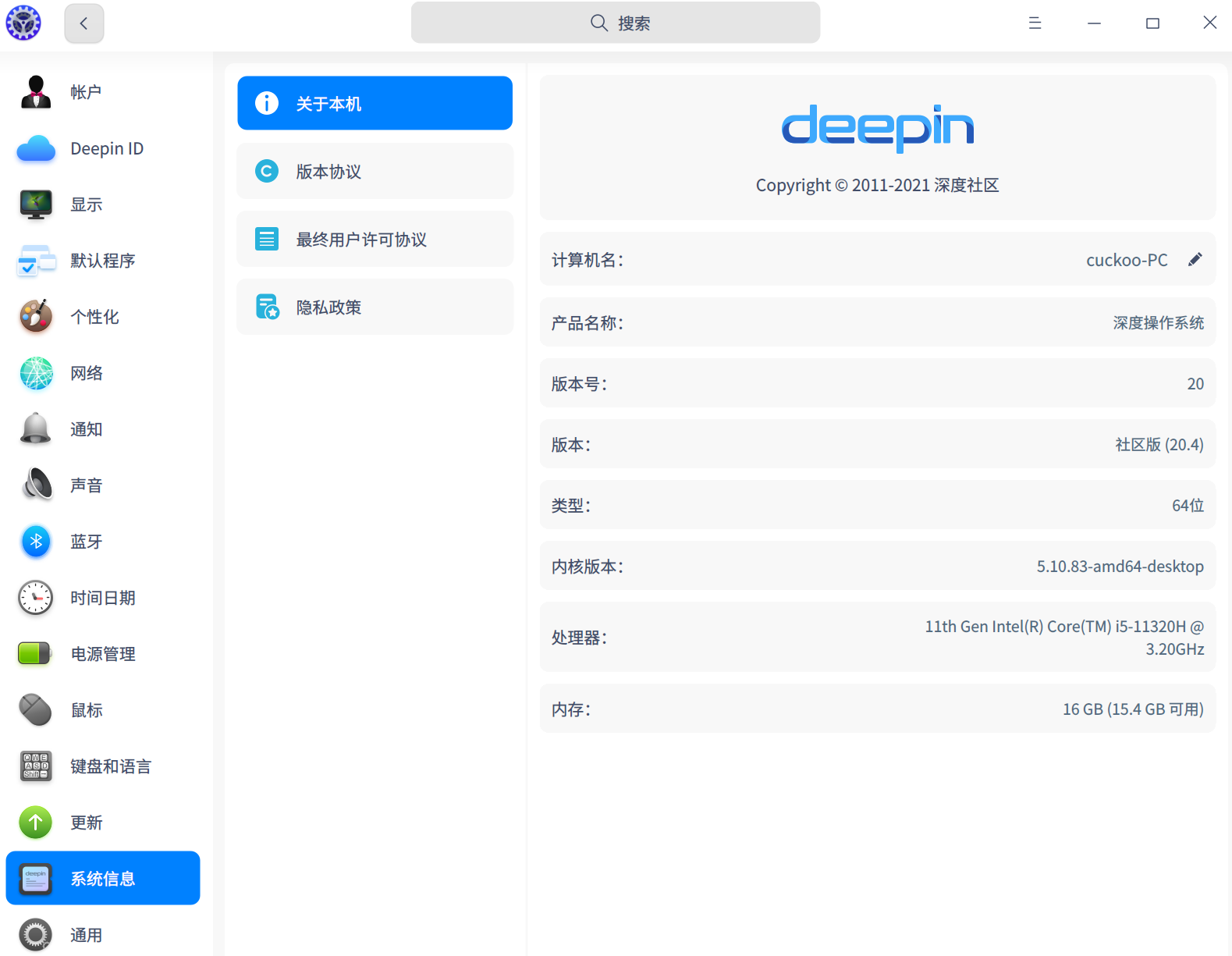Click the Deepin ID cloud icon
This screenshot has width=1232, height=956.
click(36, 148)
